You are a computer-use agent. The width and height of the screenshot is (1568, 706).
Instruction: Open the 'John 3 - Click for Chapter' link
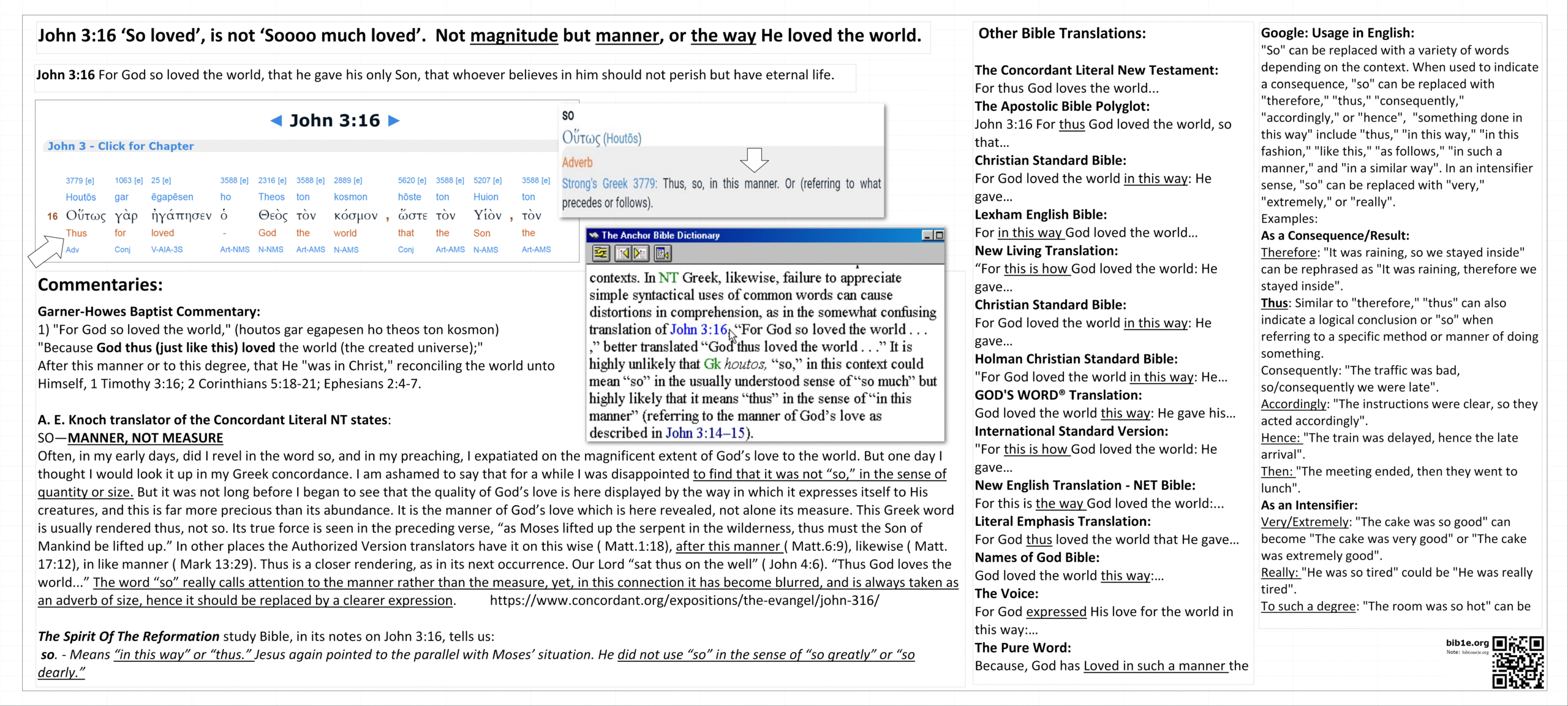[121, 146]
